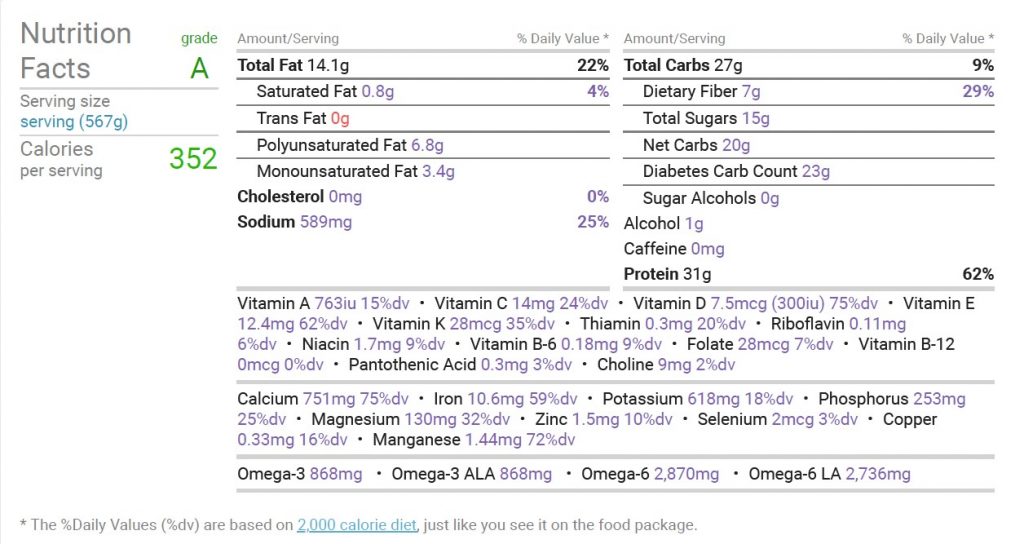The width and height of the screenshot is (1024, 544).
Task: Click the "2,000 calorie diet" link
Action: point(357,525)
